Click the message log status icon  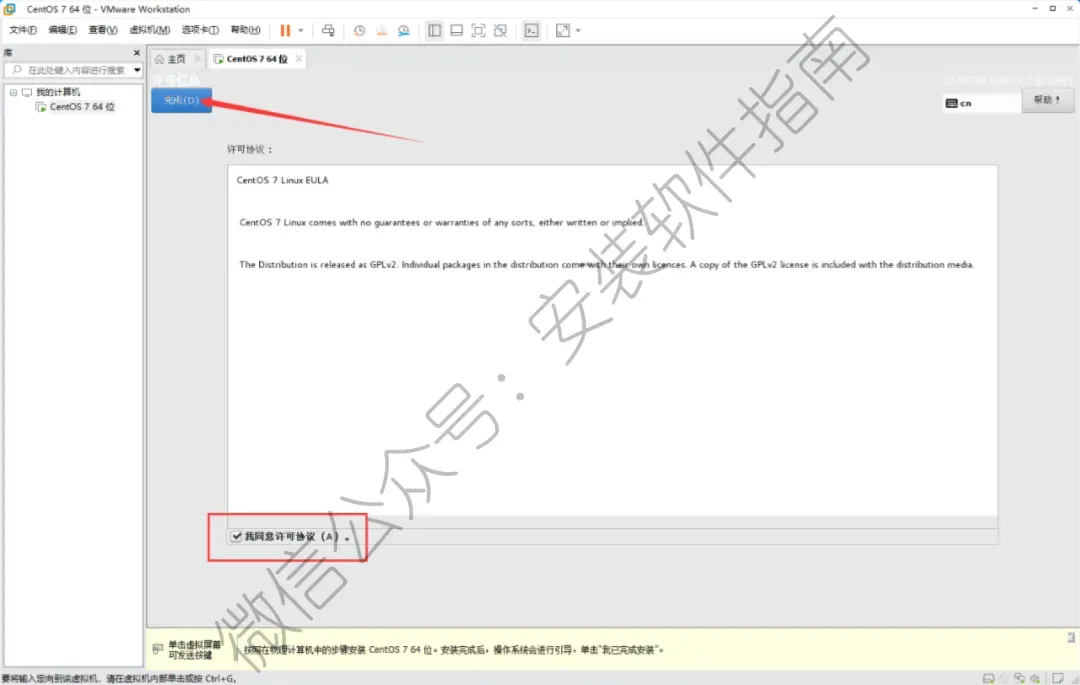coord(1057,678)
